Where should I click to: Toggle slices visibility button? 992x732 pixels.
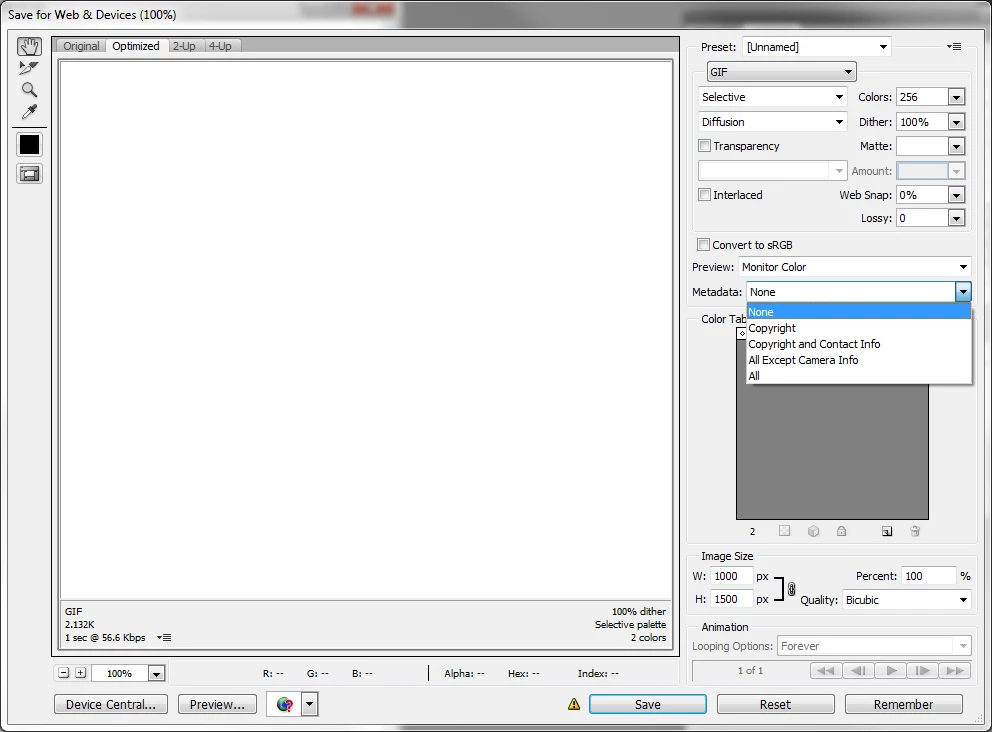[x=29, y=174]
